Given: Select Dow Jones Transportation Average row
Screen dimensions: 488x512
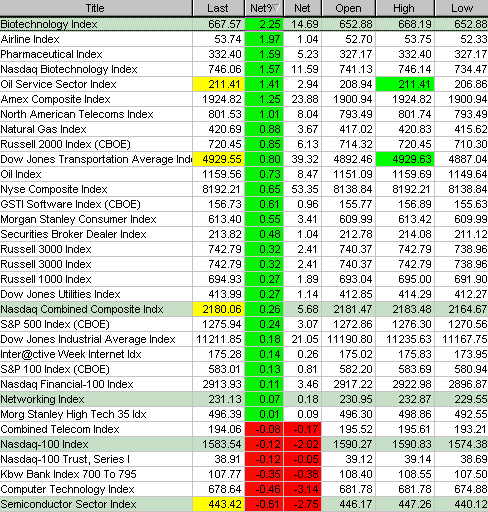Looking at the screenshot, I should pyautogui.click(x=244, y=159).
